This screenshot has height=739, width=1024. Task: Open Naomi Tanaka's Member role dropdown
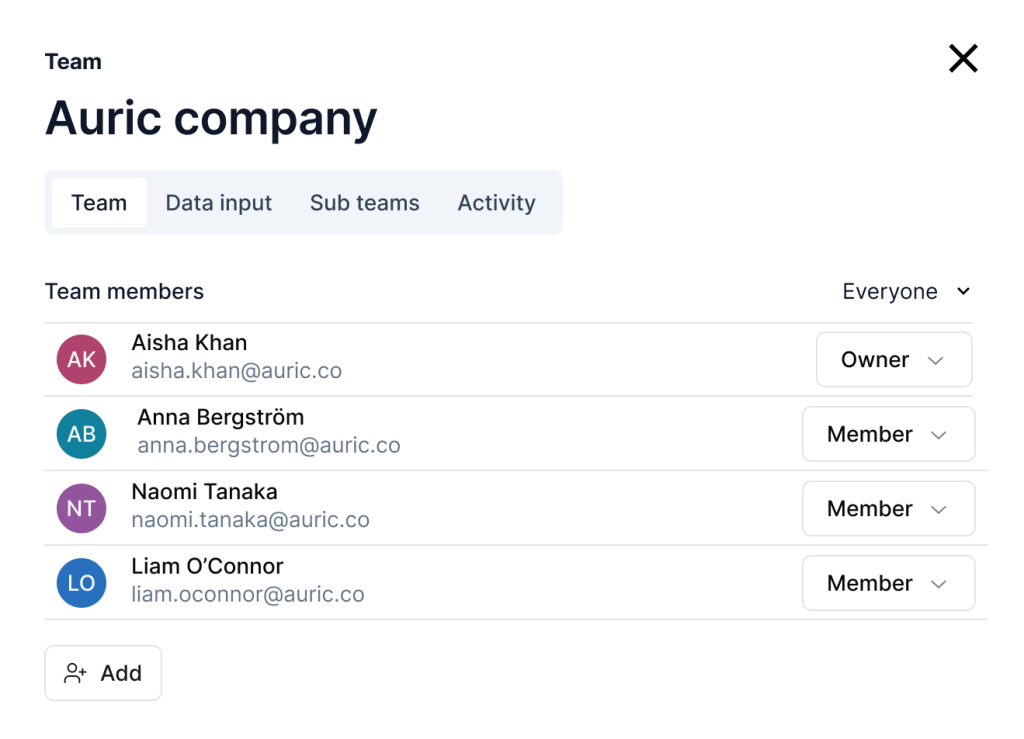[887, 509]
